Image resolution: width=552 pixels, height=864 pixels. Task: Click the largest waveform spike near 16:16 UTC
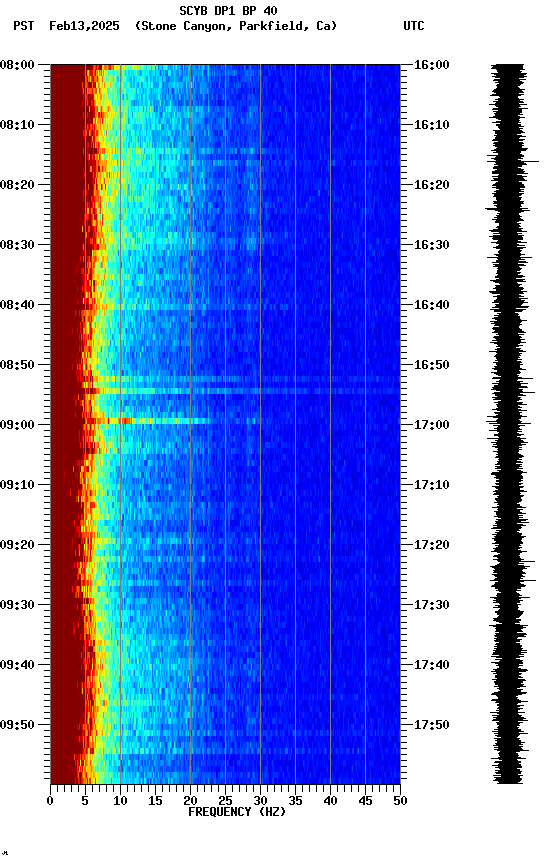pyautogui.click(x=531, y=161)
